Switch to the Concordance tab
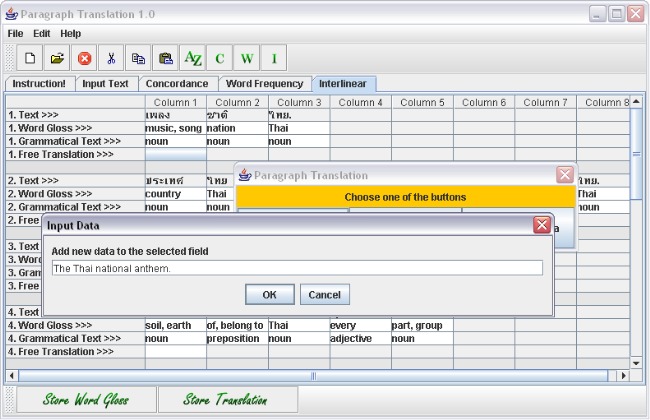 (x=177, y=84)
